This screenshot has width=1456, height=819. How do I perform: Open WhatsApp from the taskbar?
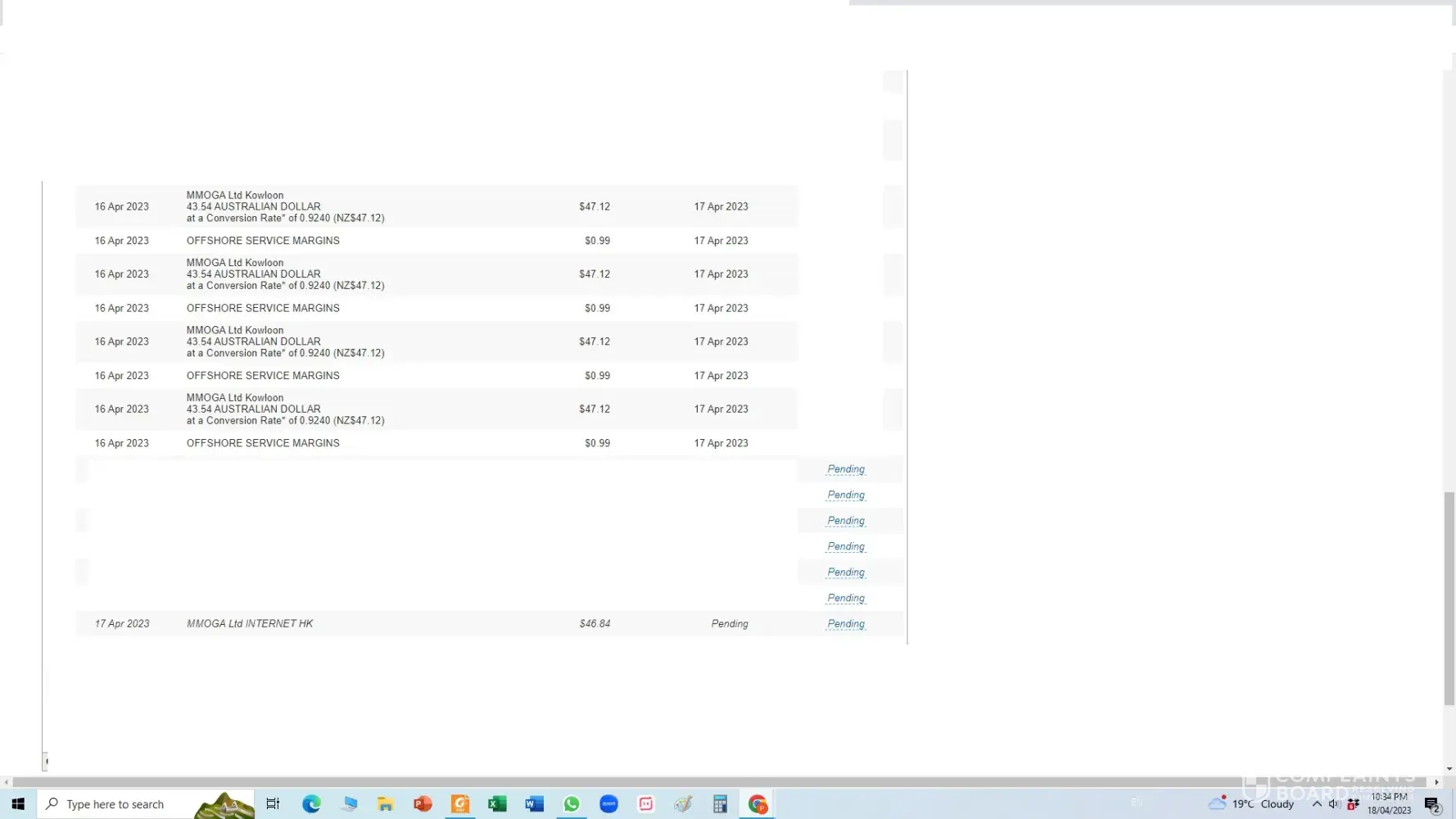572,804
